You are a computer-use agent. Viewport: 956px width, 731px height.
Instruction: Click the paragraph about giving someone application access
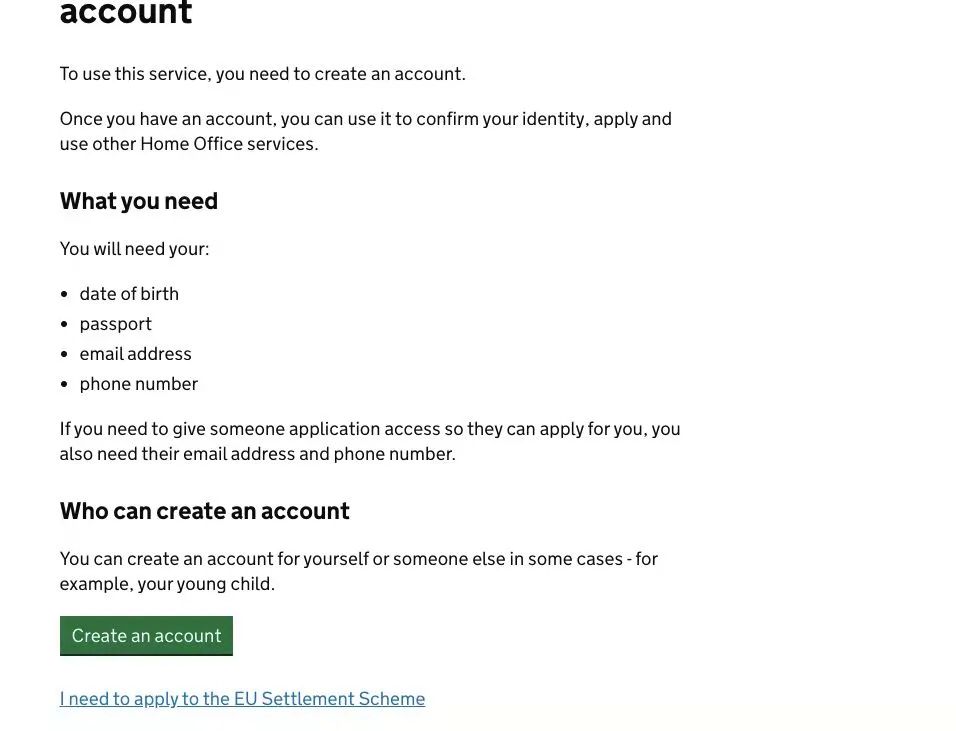(x=369, y=441)
